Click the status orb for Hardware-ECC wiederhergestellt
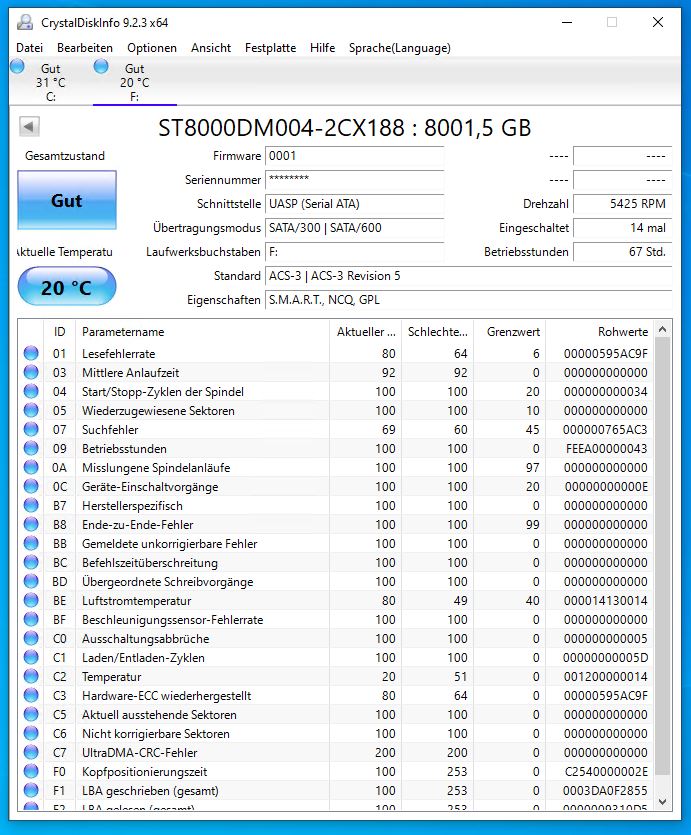 31,695
